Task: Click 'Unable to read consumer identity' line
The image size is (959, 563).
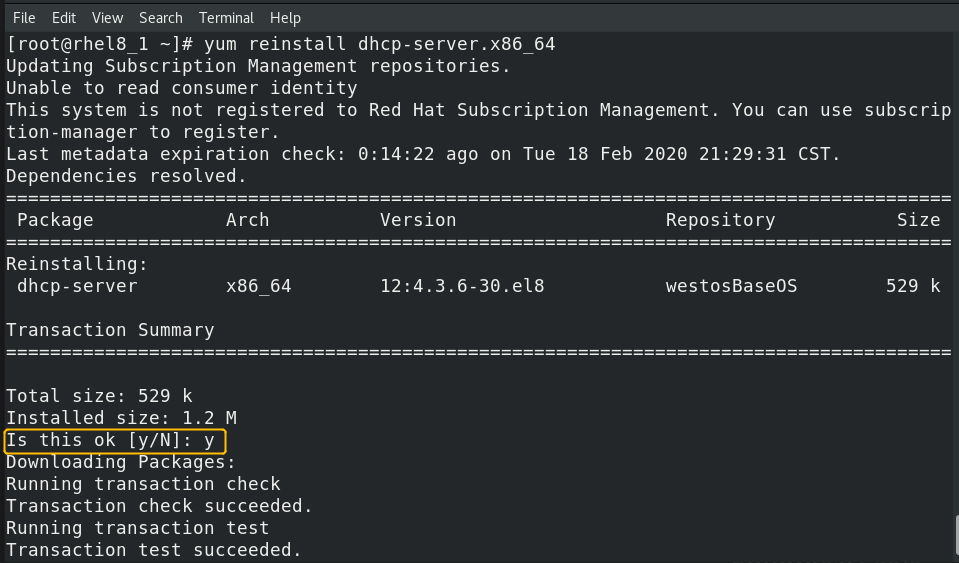Action: coord(182,88)
